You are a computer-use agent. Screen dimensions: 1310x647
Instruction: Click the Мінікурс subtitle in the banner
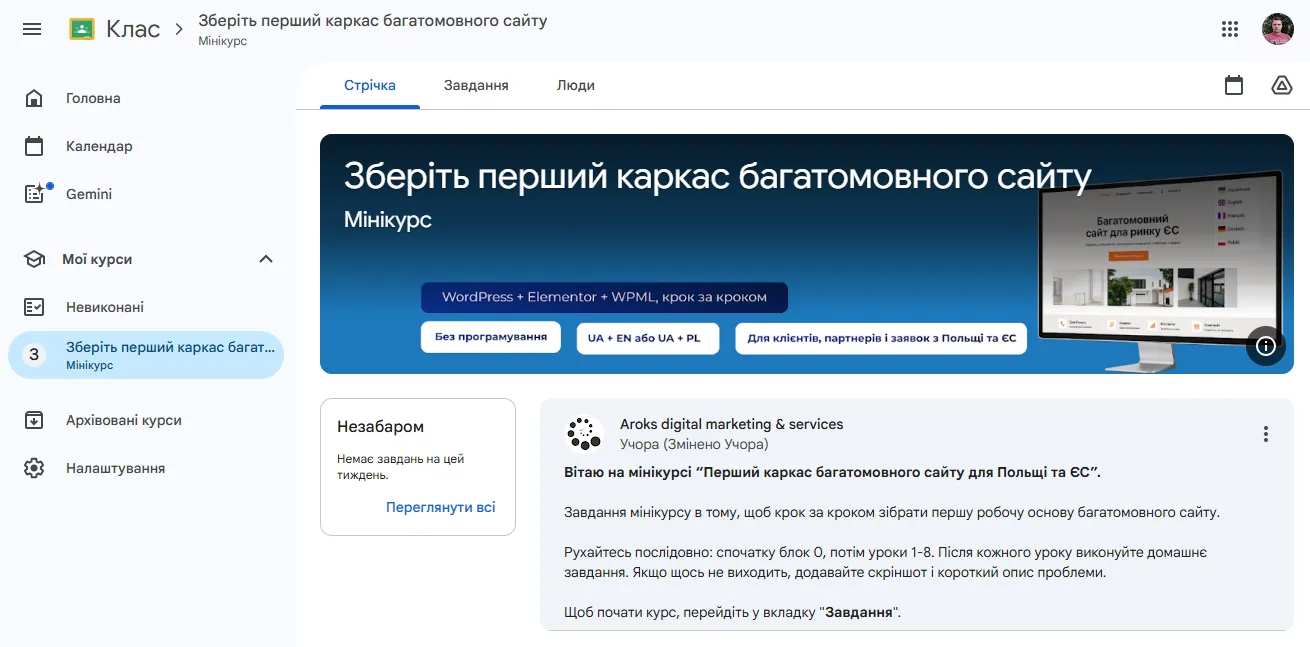pos(388,219)
